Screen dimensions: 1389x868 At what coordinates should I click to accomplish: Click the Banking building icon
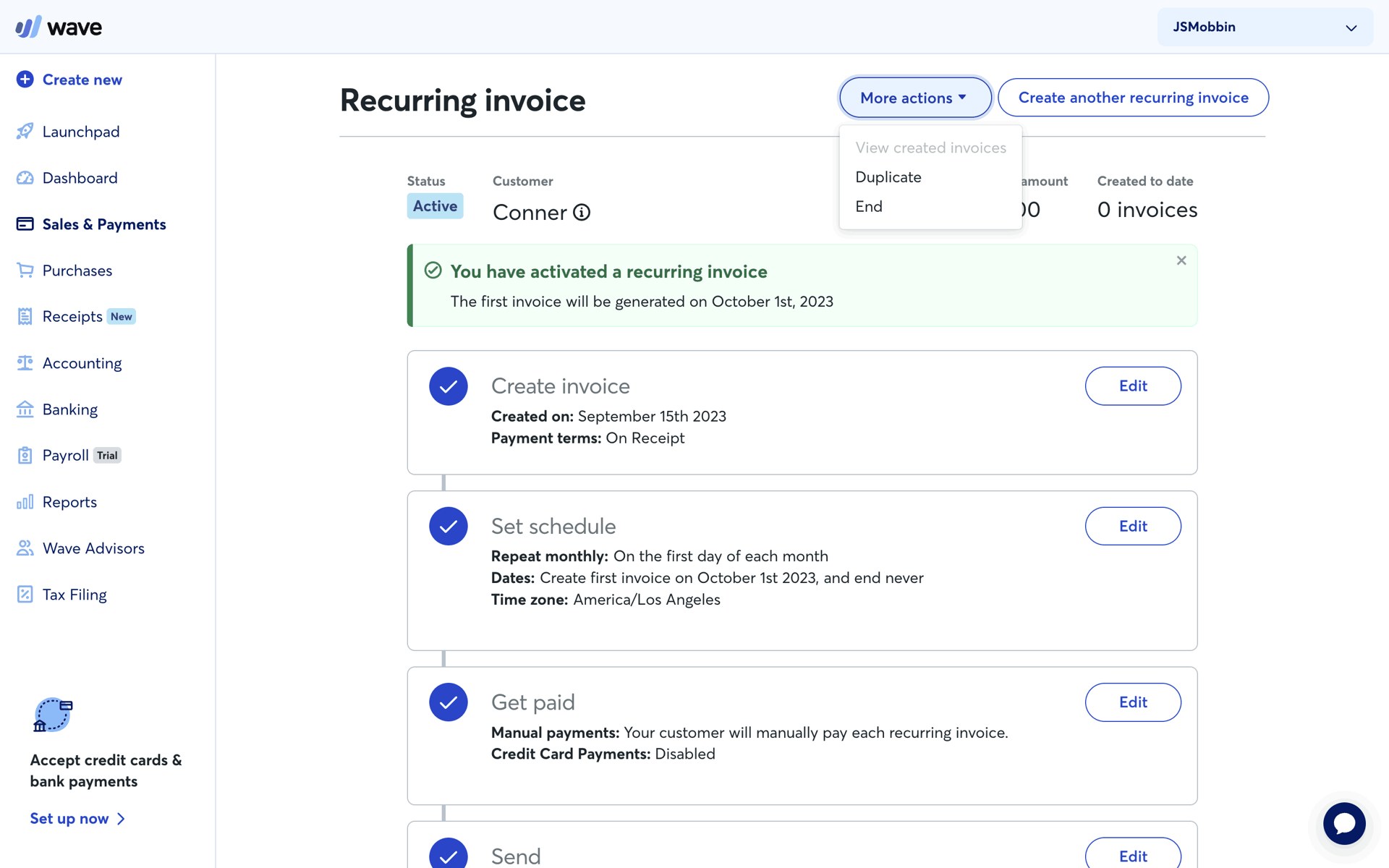[x=25, y=409]
